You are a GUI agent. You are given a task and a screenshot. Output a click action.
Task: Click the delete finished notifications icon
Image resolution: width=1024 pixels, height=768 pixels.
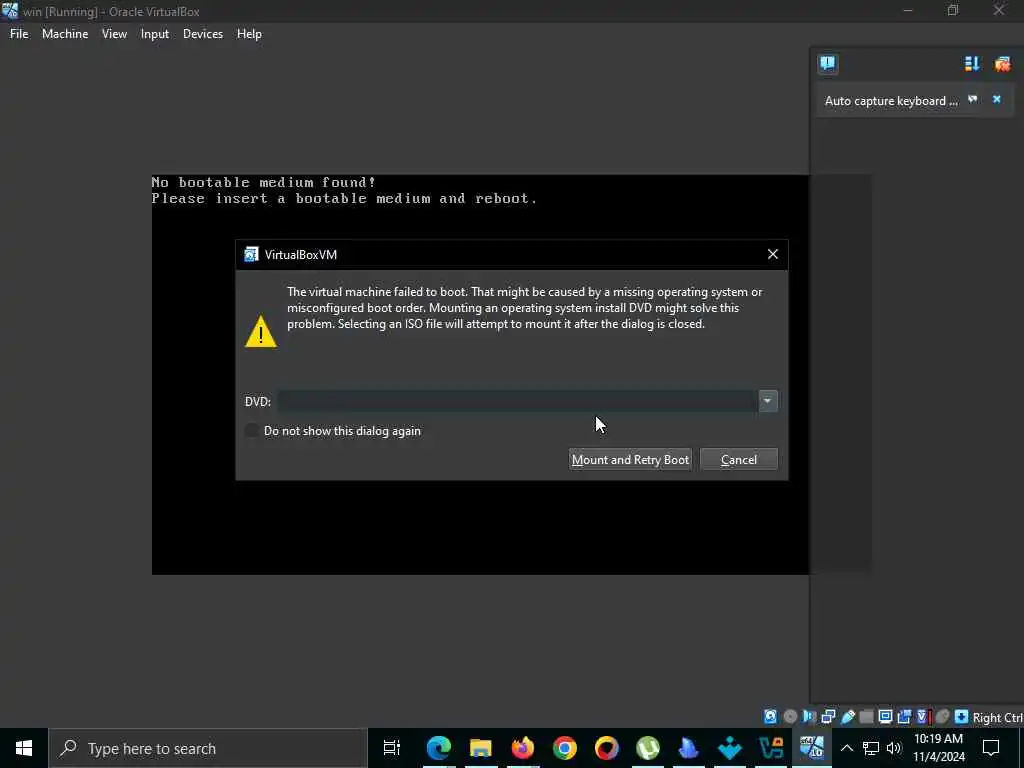(1002, 63)
